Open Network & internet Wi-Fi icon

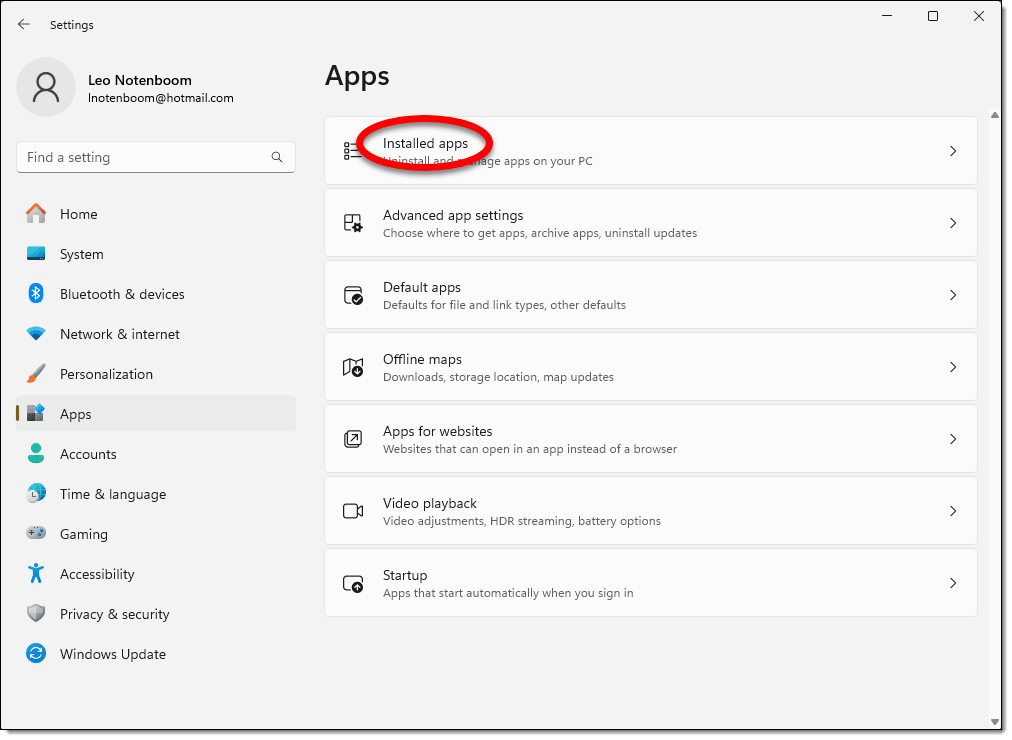[x=36, y=334]
